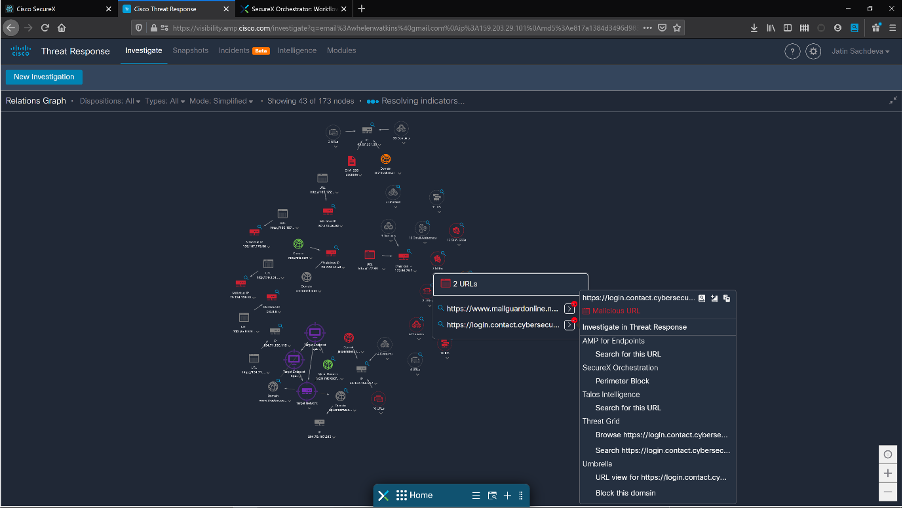Switch to the Snapshots tab
The height and width of the screenshot is (508, 902).
coord(190,50)
